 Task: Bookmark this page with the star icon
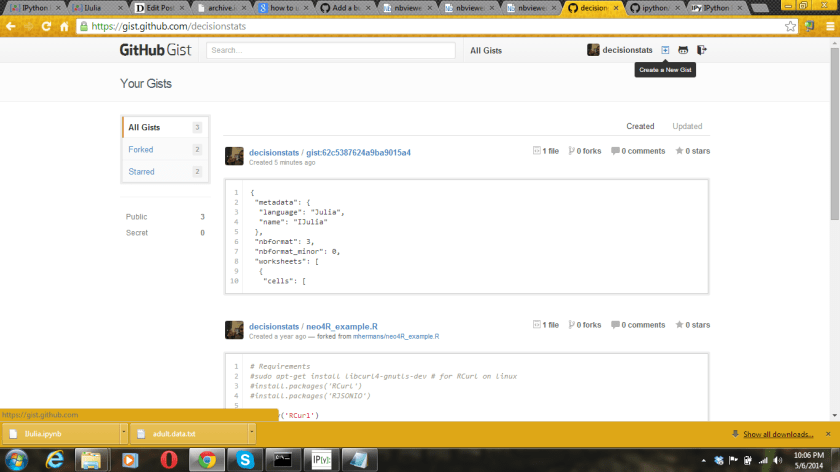click(x=790, y=26)
